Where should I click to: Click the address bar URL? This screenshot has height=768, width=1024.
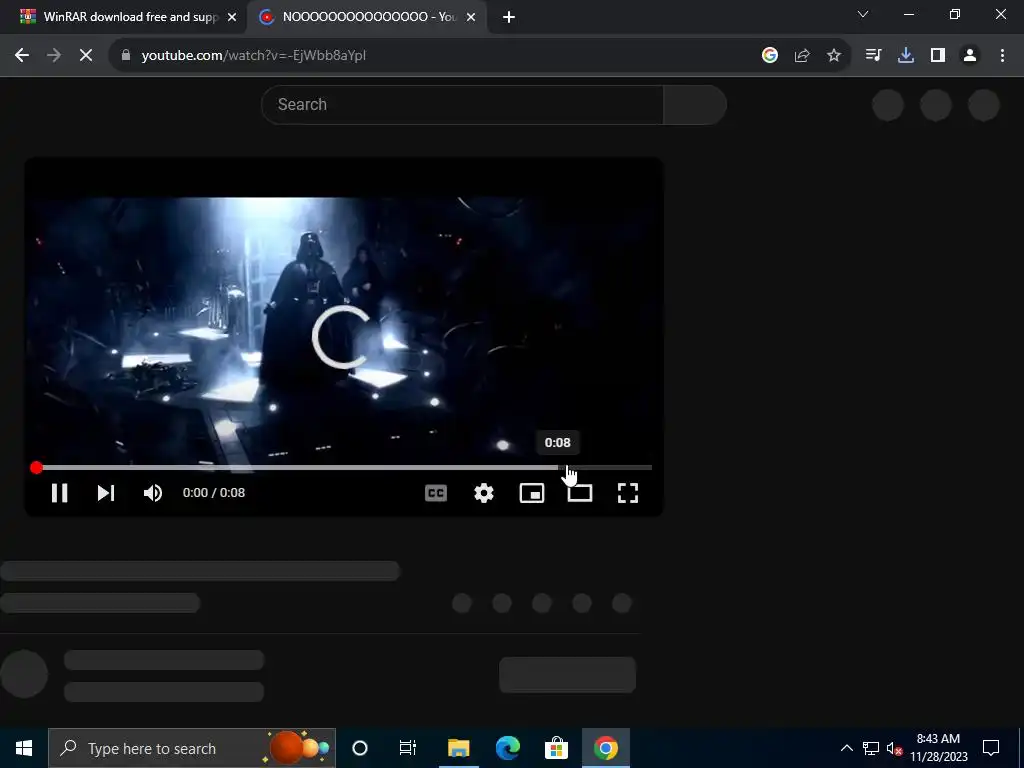[x=253, y=56]
